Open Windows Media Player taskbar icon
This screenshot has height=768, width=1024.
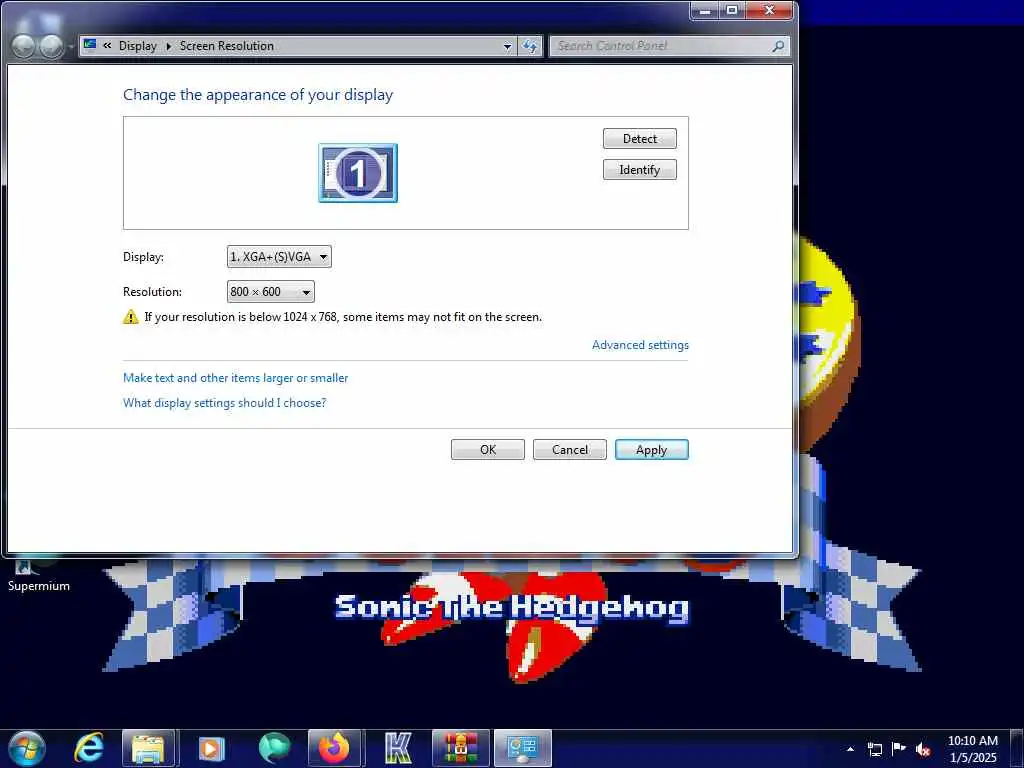click(210, 748)
